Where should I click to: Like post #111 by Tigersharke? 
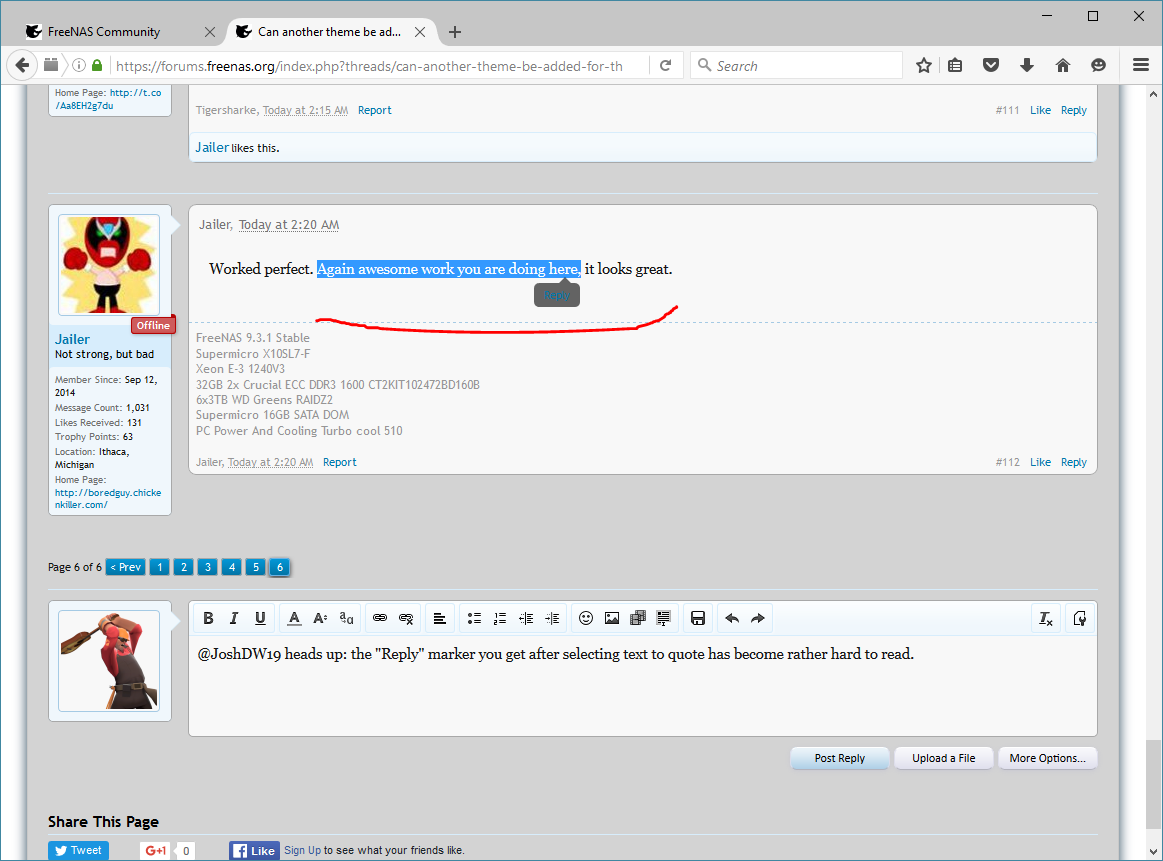pyautogui.click(x=1040, y=110)
